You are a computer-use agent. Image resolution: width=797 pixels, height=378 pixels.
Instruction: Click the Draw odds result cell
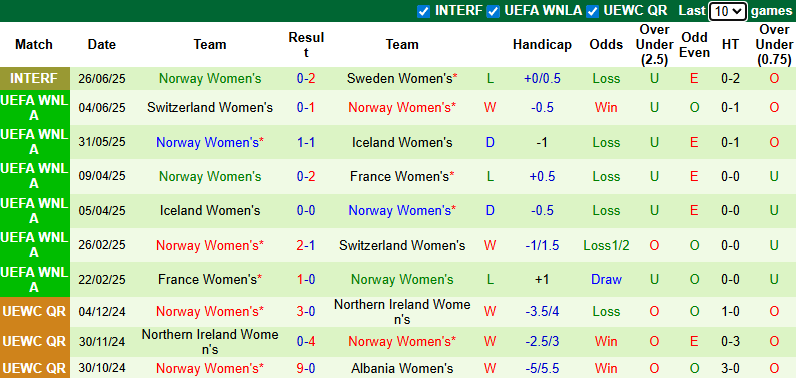[606, 279]
